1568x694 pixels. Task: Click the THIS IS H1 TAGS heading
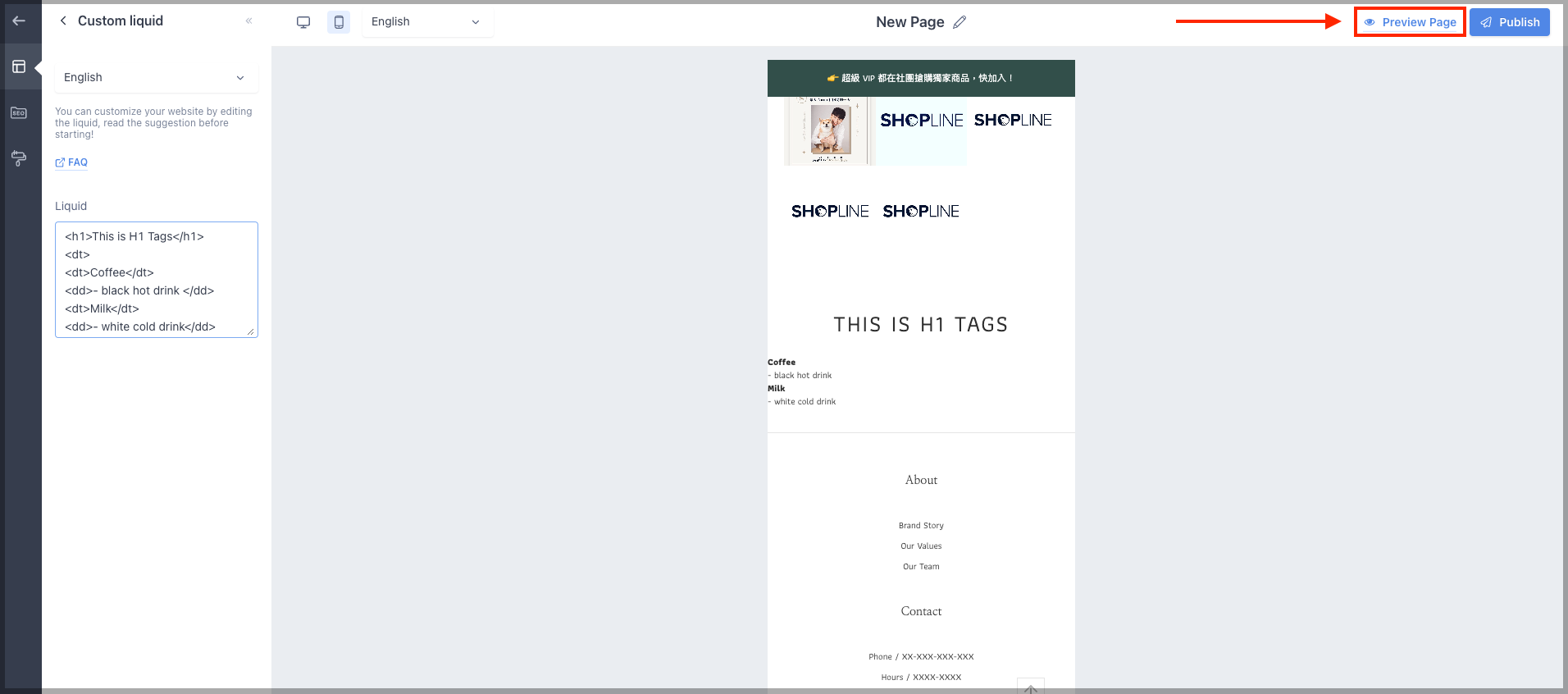(921, 325)
